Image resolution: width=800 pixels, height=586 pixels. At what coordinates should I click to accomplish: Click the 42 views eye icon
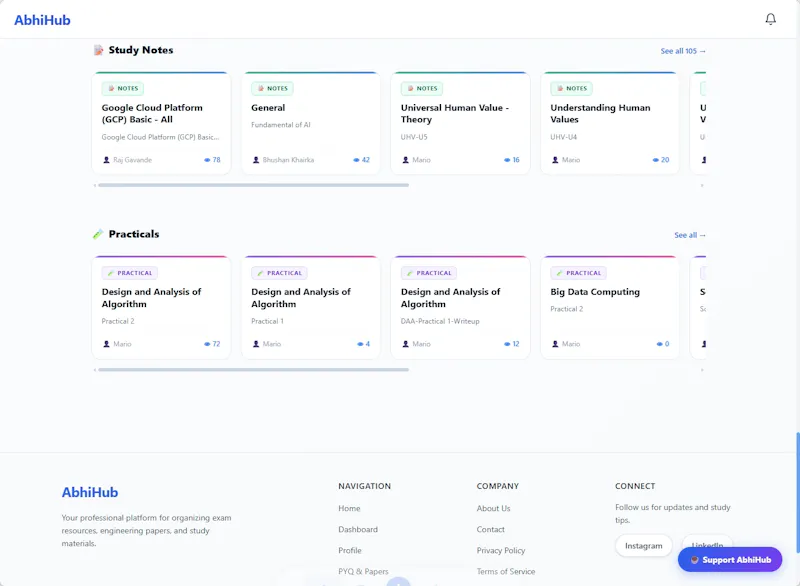point(356,160)
